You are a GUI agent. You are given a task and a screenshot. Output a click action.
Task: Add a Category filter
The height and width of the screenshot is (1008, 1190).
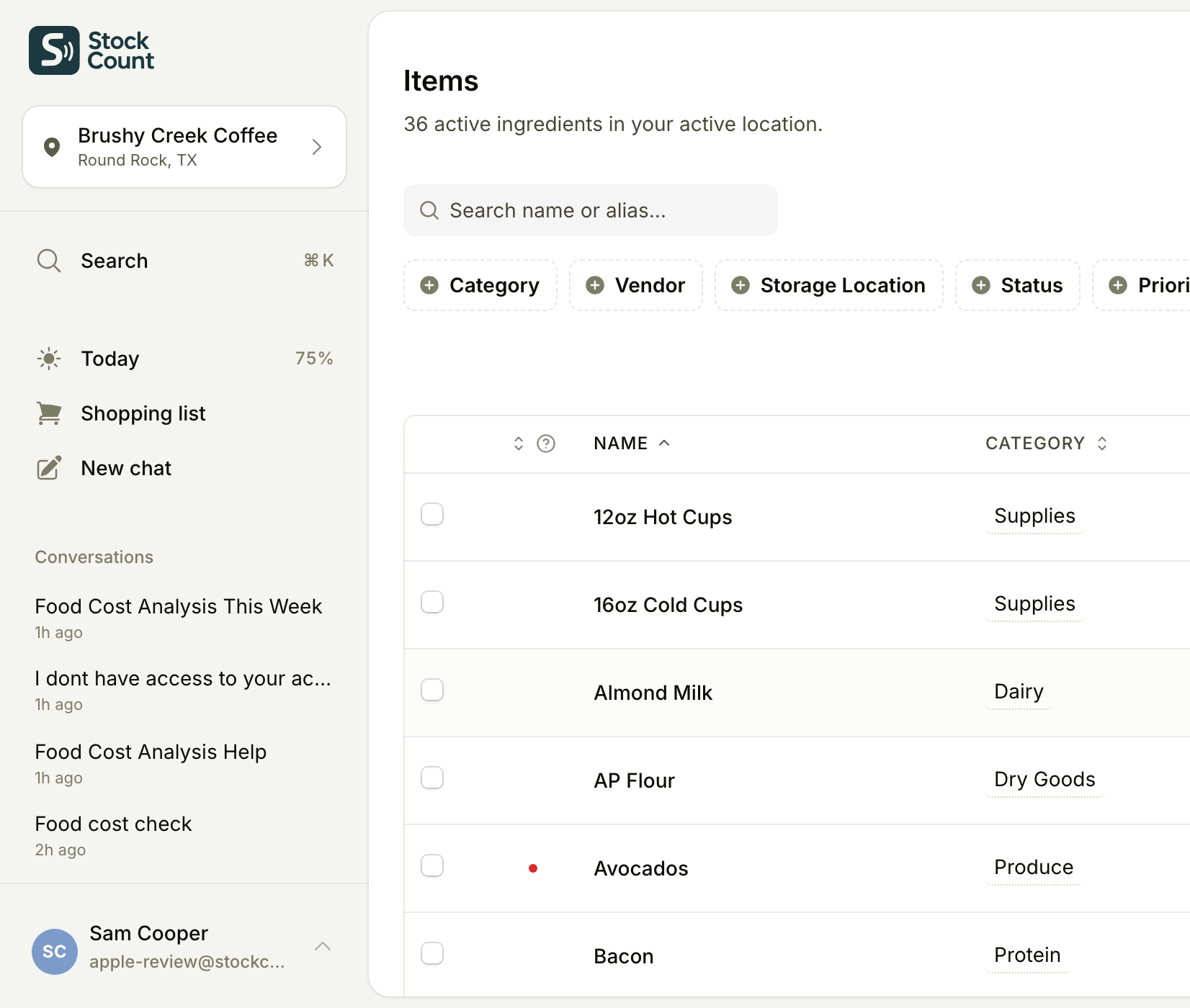[x=480, y=285]
